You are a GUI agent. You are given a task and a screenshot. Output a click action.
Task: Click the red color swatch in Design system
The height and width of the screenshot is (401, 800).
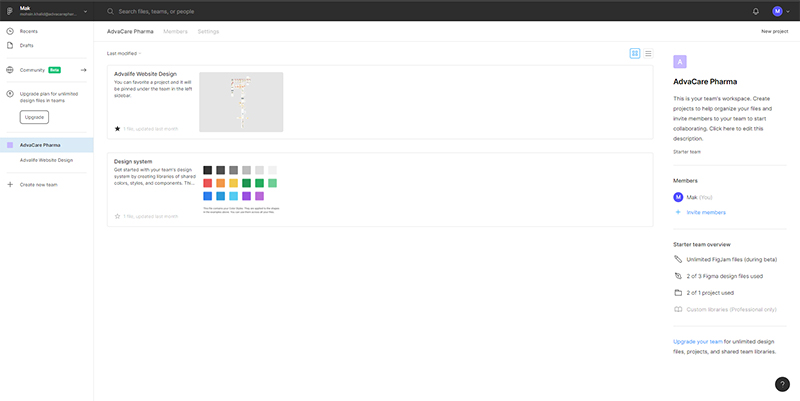coord(207,183)
